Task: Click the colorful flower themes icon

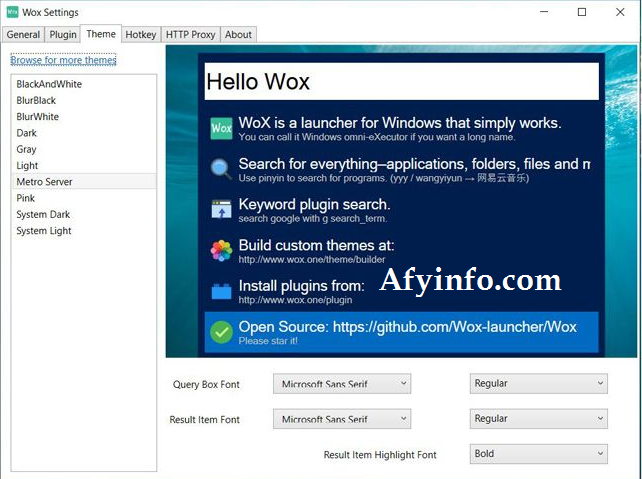Action: pos(221,250)
